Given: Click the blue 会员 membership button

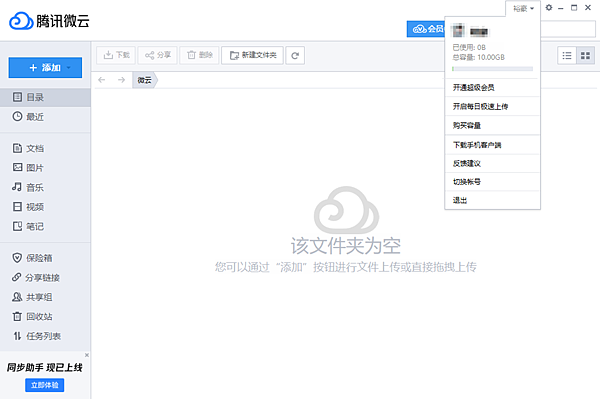Looking at the screenshot, I should (426, 29).
